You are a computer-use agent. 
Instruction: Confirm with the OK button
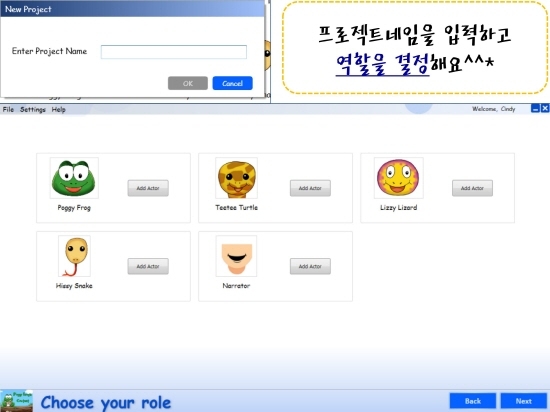pos(188,83)
